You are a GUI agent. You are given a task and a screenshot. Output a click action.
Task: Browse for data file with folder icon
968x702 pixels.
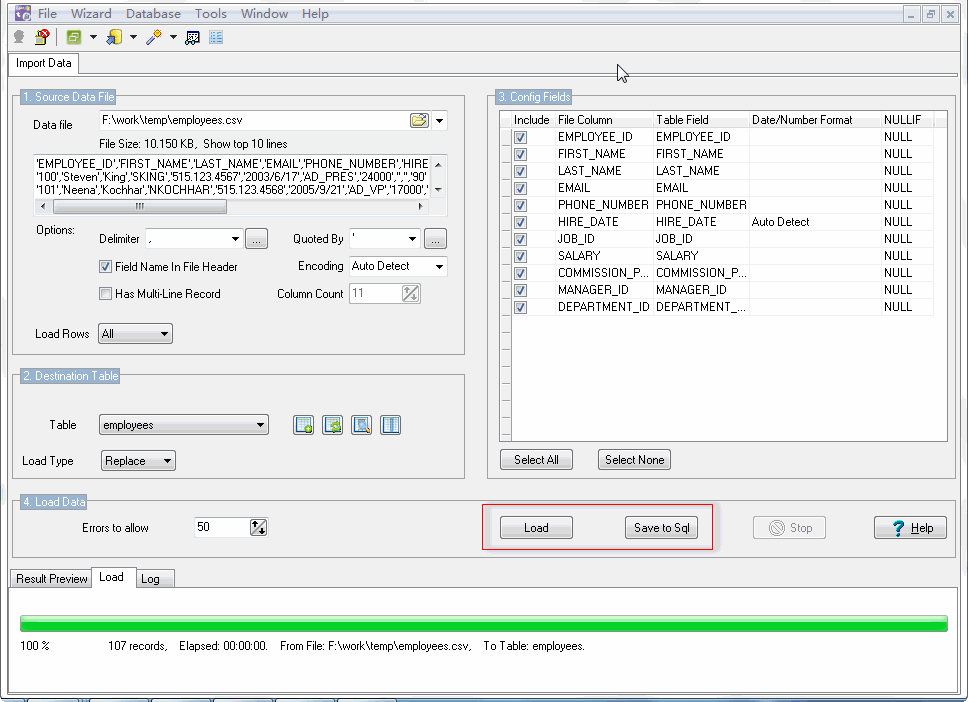(419, 120)
